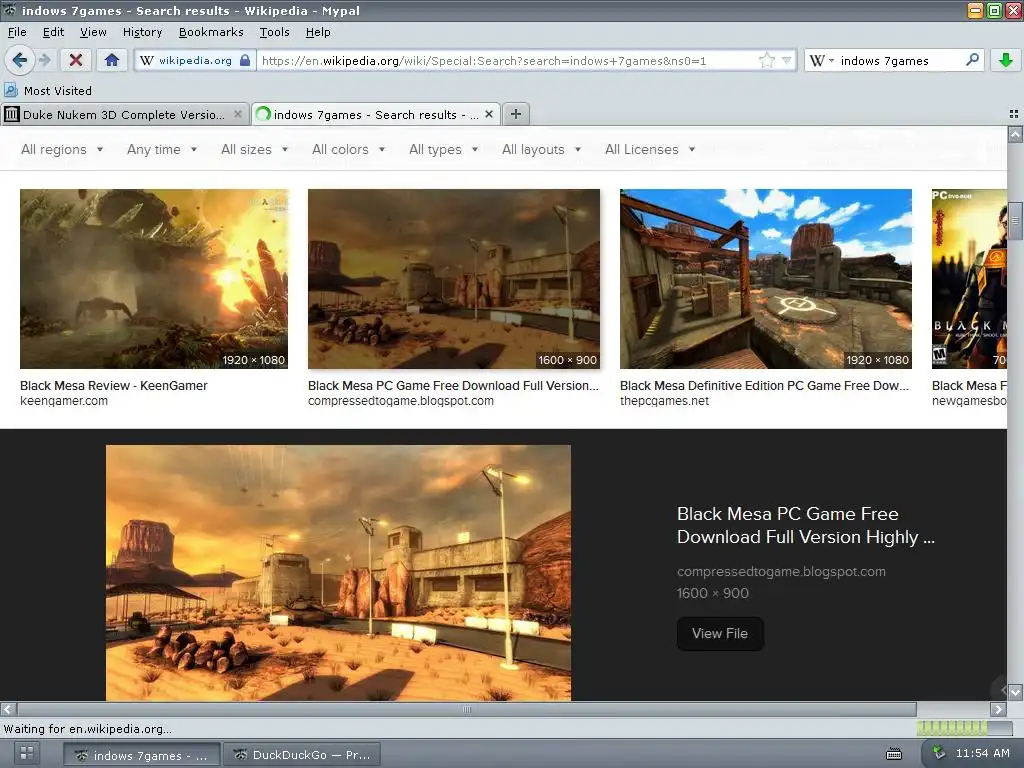
Task: Click the Forward navigation arrow
Action: pos(44,61)
